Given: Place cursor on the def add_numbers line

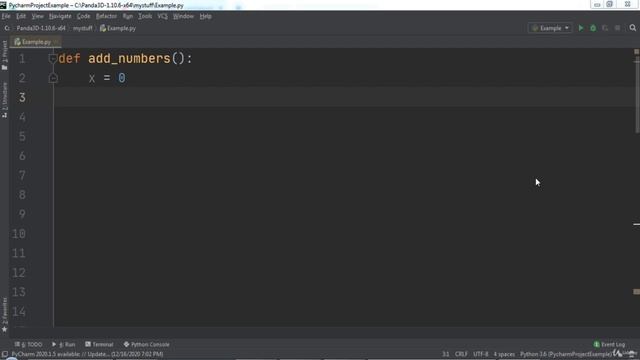Looking at the screenshot, I should (124, 59).
